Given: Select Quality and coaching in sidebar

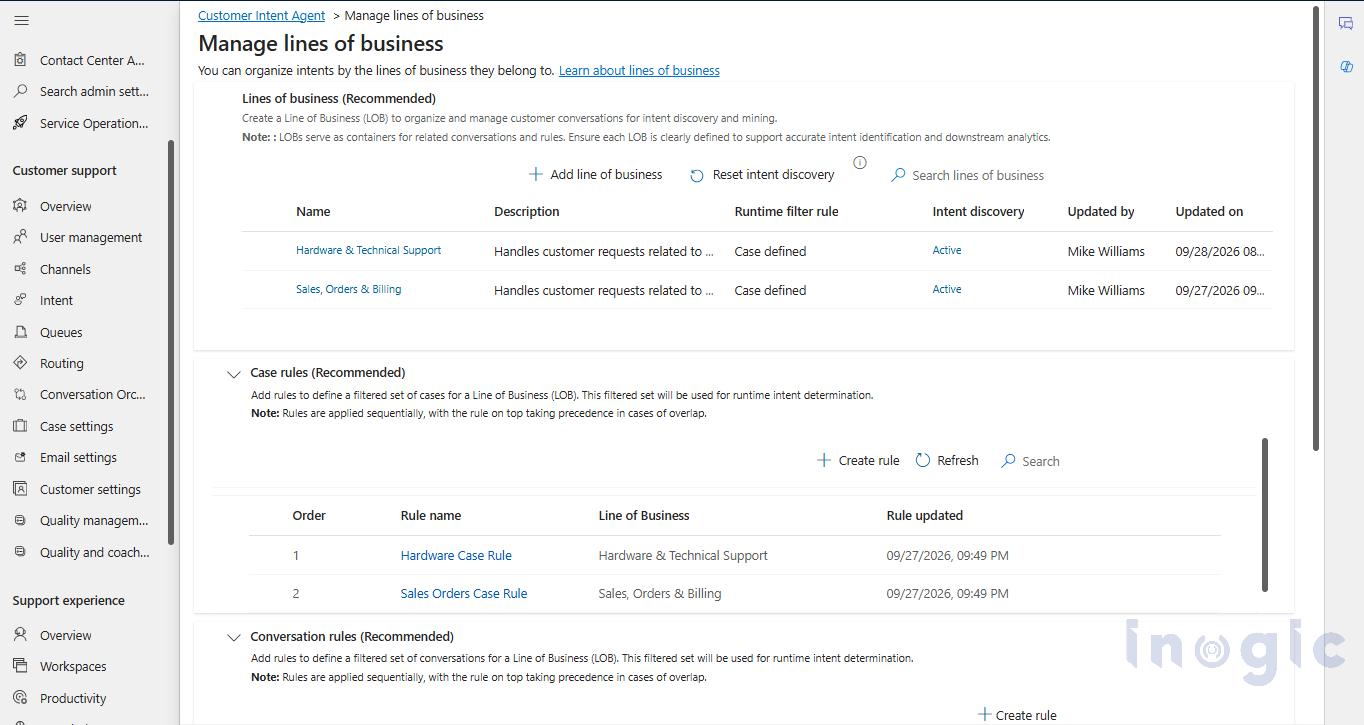Looking at the screenshot, I should (x=94, y=552).
